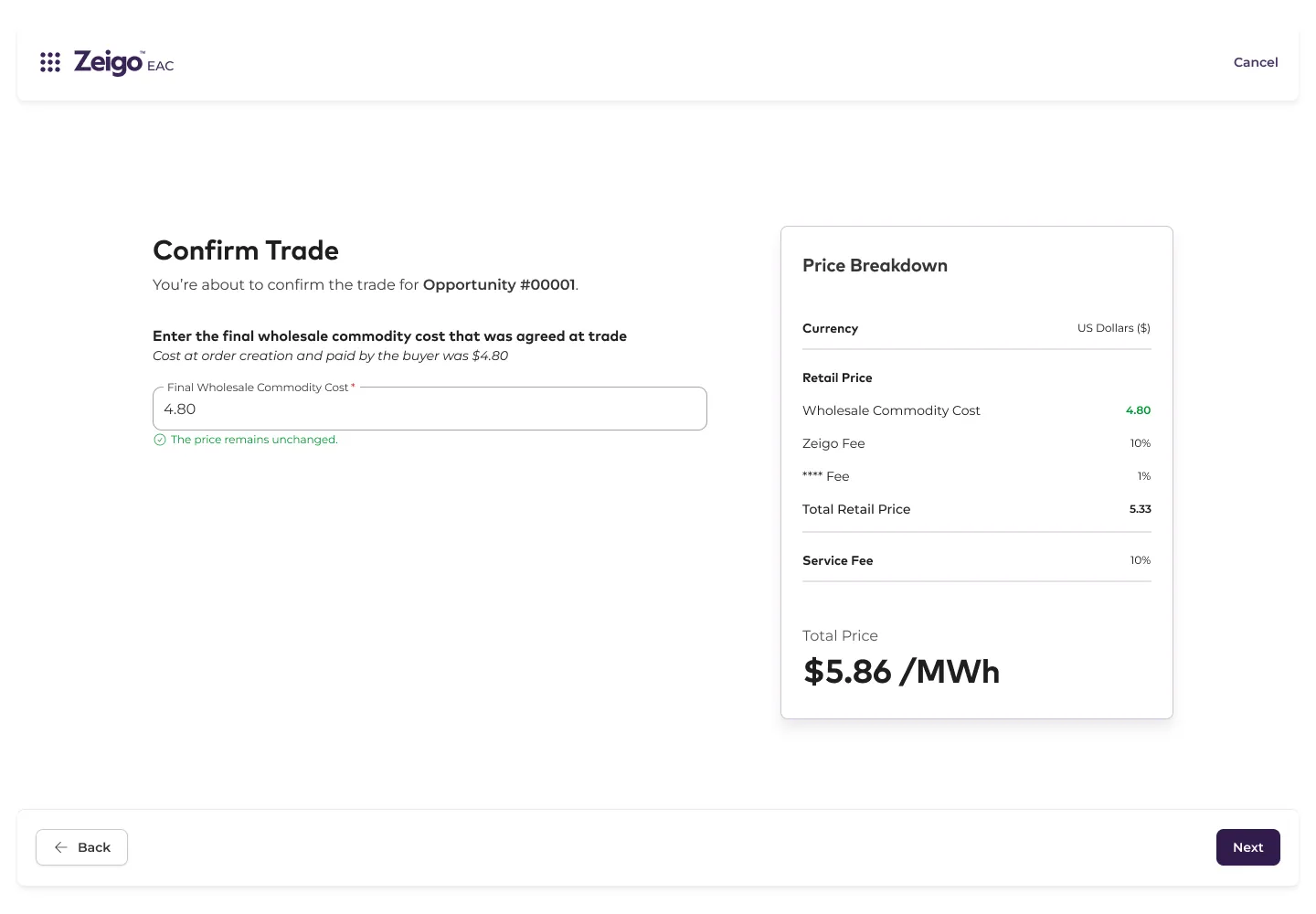Click the Zeigo Fee 10% value
Screen dimensions: 1316x914
click(1141, 443)
